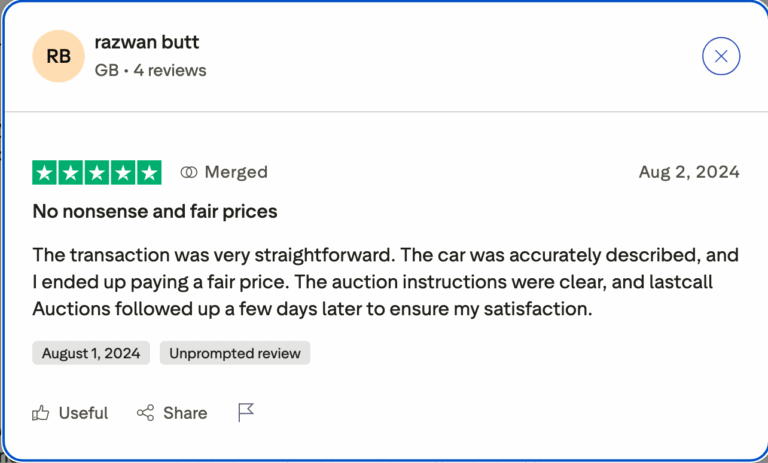Click the Aug 2, 2024 review date
This screenshot has width=768, height=463.
[x=689, y=172]
